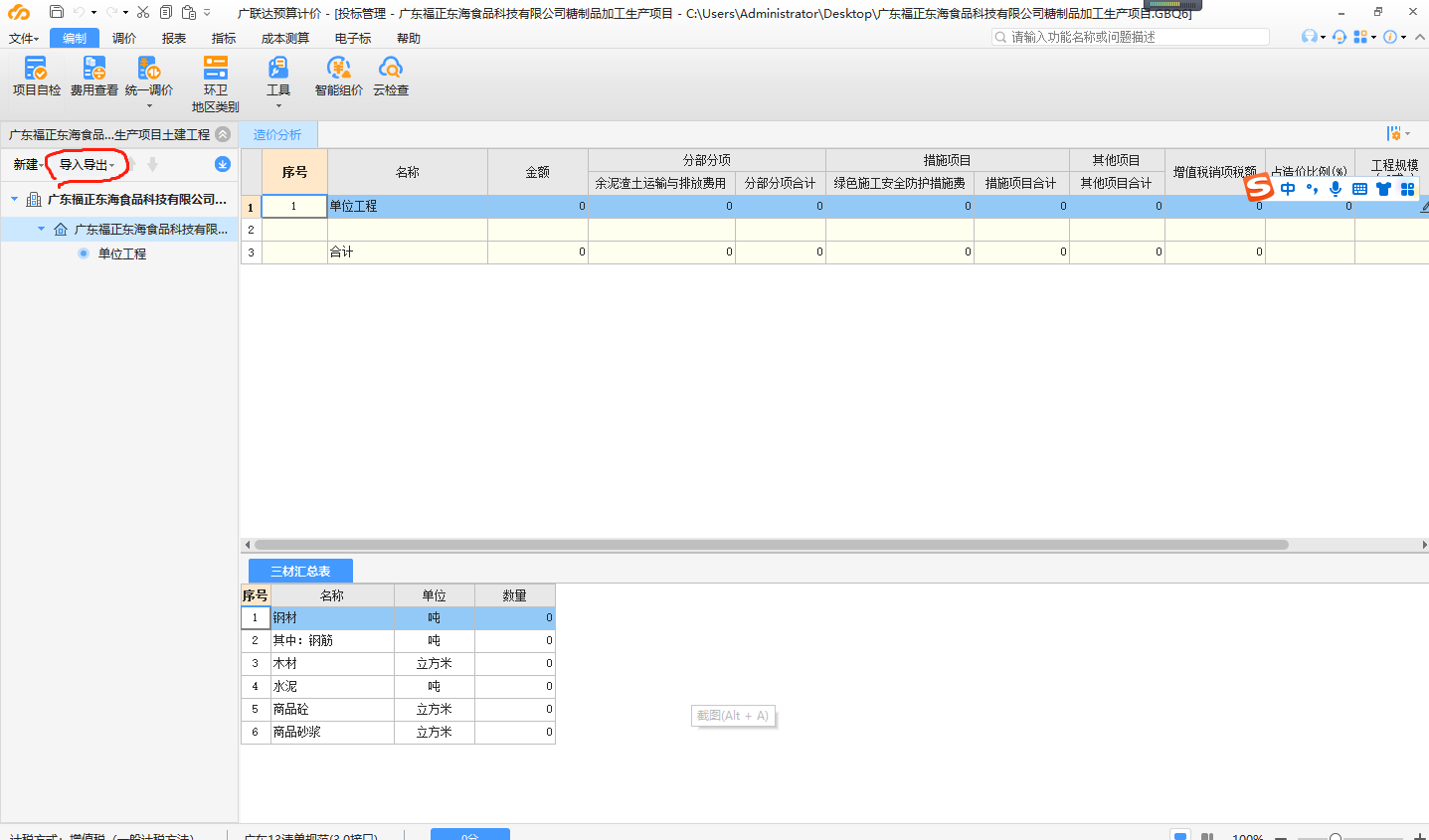1429x840 pixels.
Task: Click the undo arrow icon
Action: 79,12
